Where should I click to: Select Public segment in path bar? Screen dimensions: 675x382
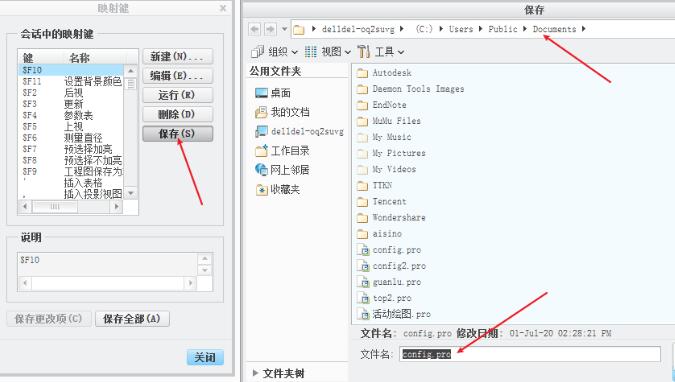tap(502, 29)
